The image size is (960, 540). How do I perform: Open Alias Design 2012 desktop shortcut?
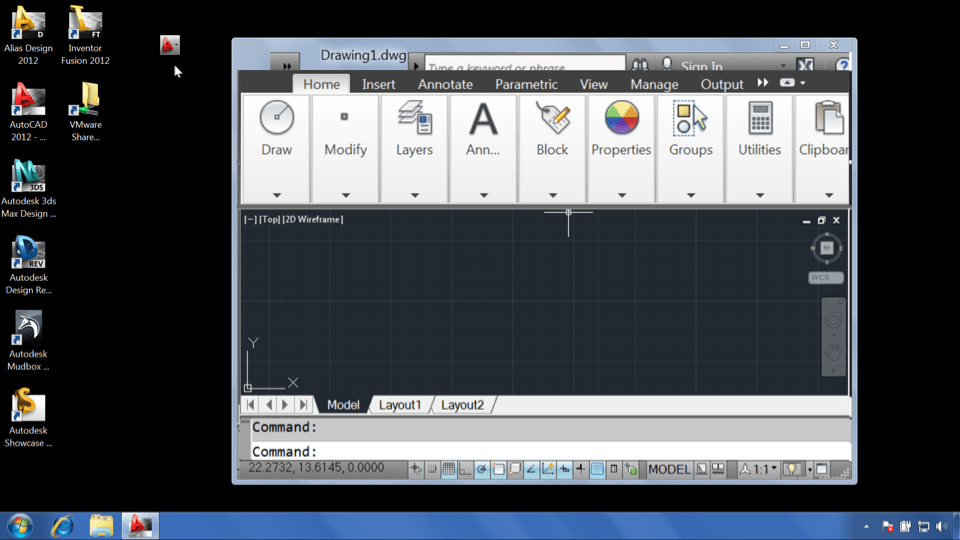[28, 36]
